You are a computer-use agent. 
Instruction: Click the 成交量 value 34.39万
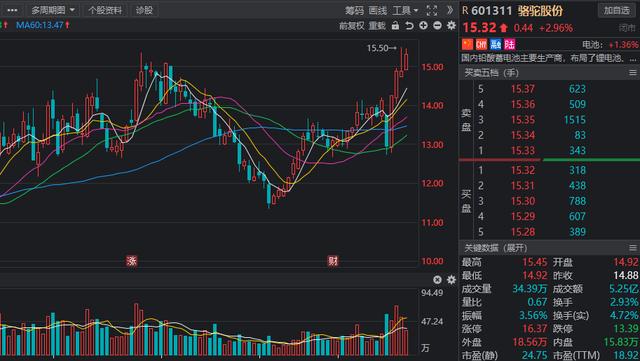pyautogui.click(x=530, y=289)
